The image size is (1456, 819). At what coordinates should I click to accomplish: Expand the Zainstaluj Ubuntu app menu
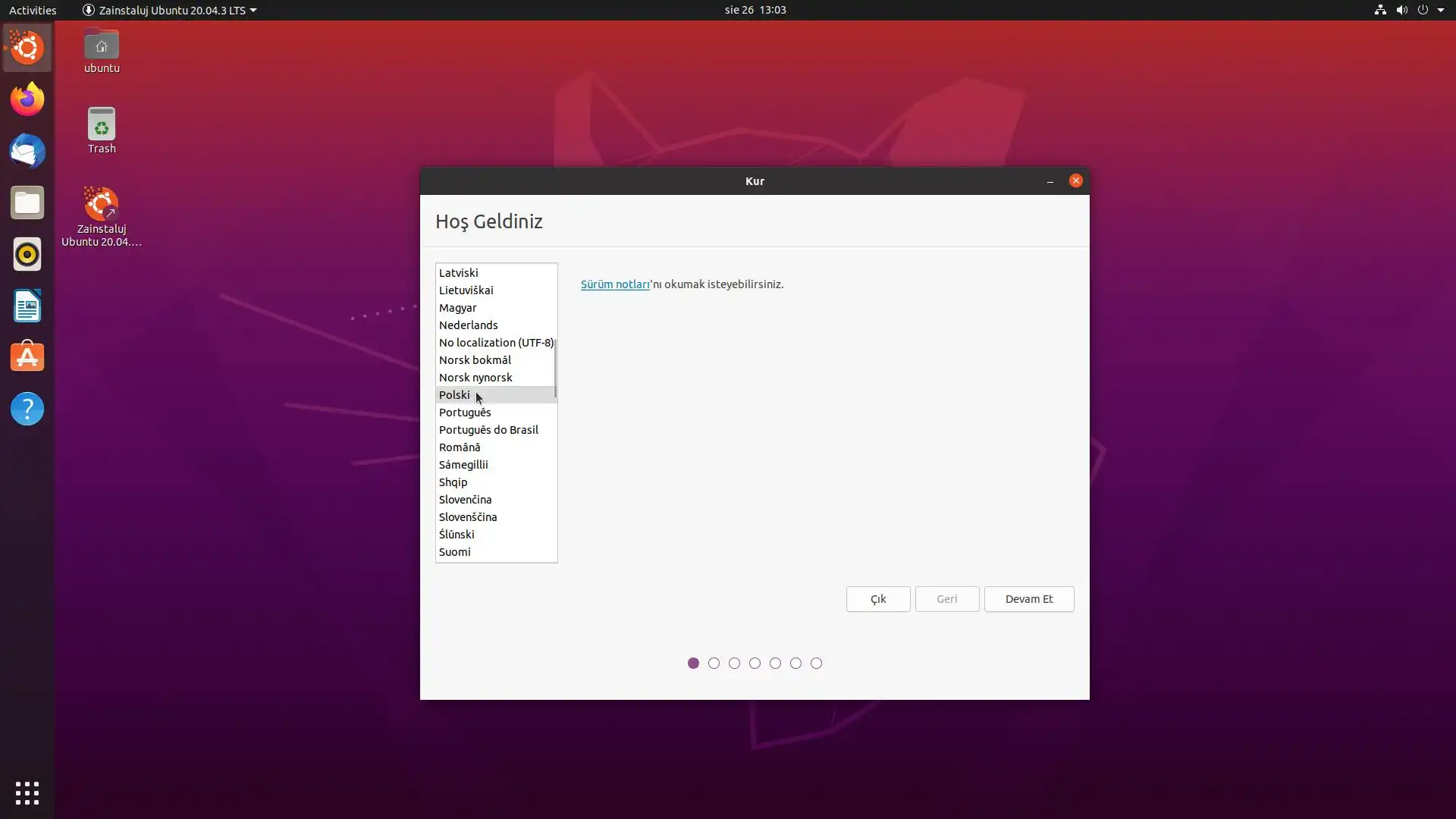point(169,10)
